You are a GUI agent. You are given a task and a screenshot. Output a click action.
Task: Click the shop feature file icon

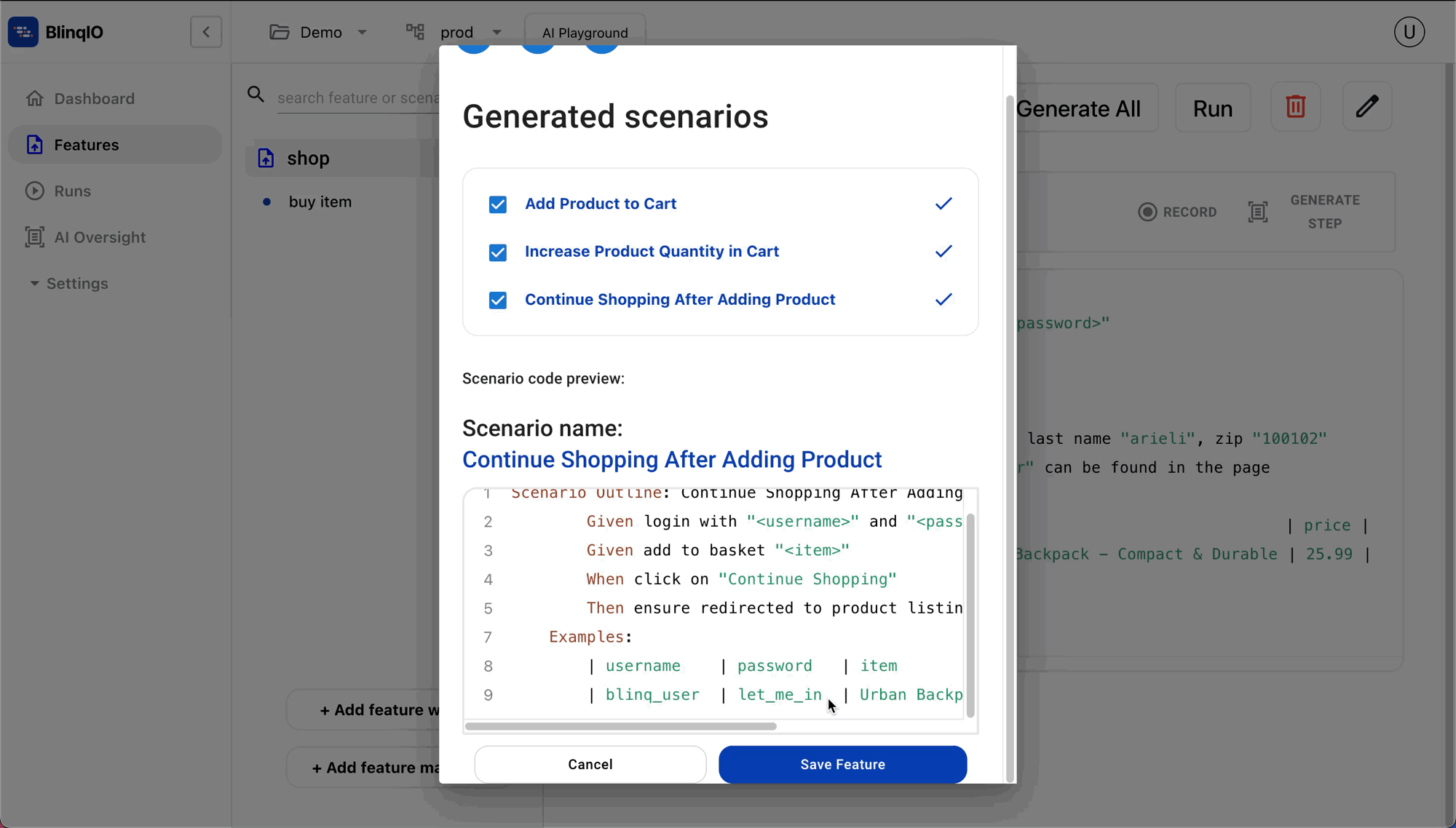[x=266, y=158]
